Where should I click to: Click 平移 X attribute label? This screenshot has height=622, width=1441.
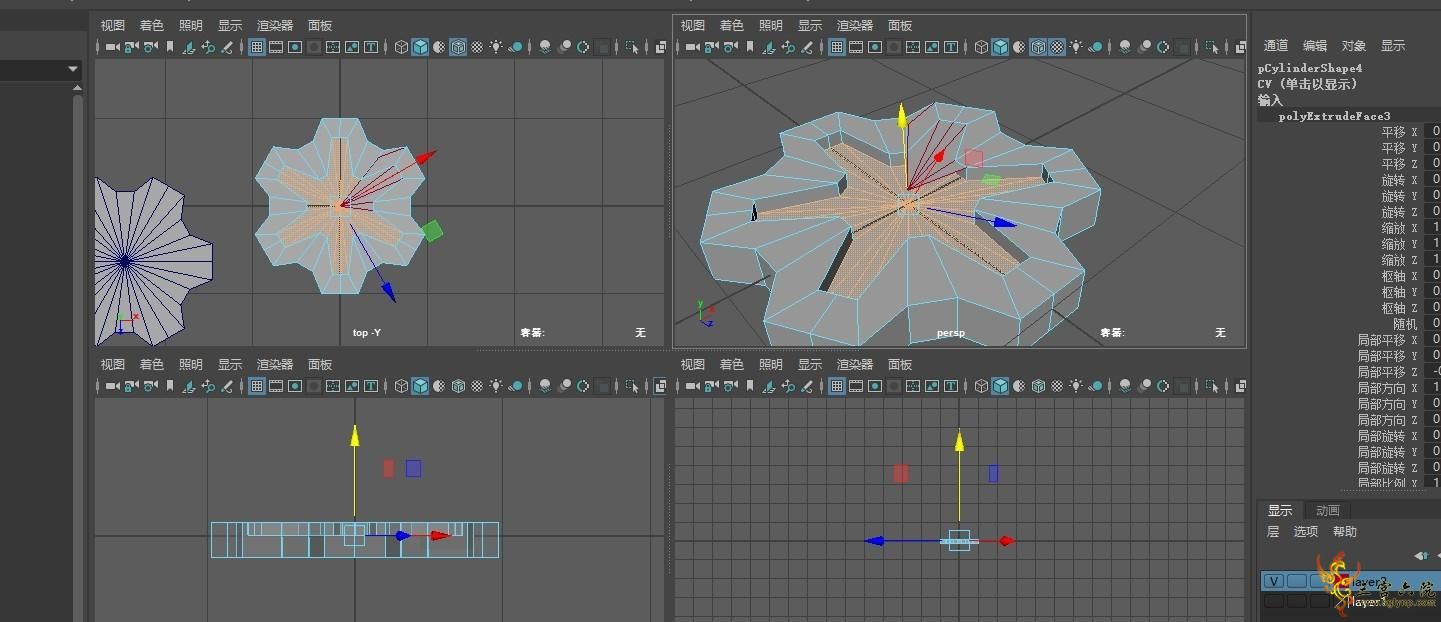click(x=1399, y=133)
